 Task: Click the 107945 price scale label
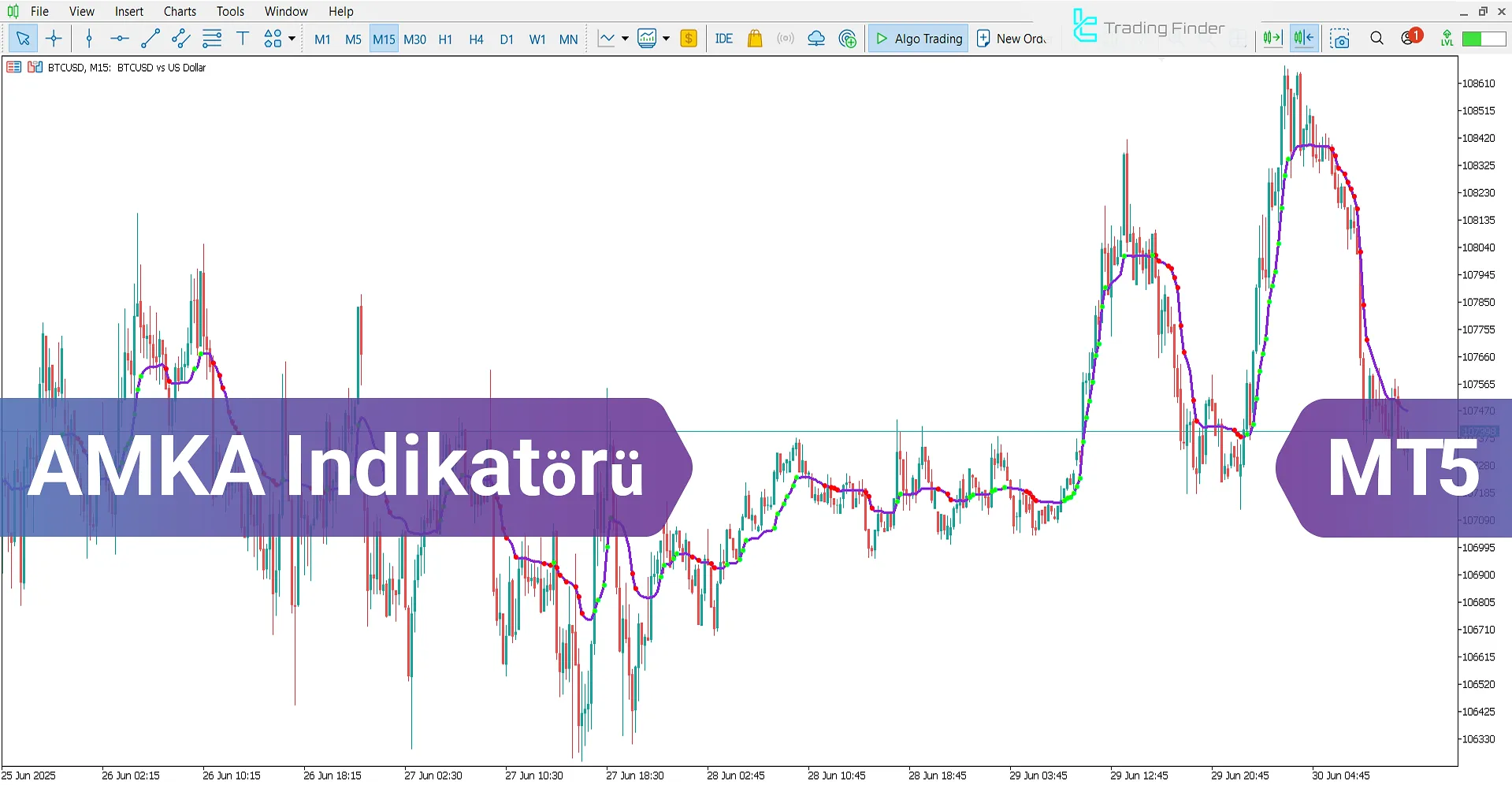point(1479,275)
